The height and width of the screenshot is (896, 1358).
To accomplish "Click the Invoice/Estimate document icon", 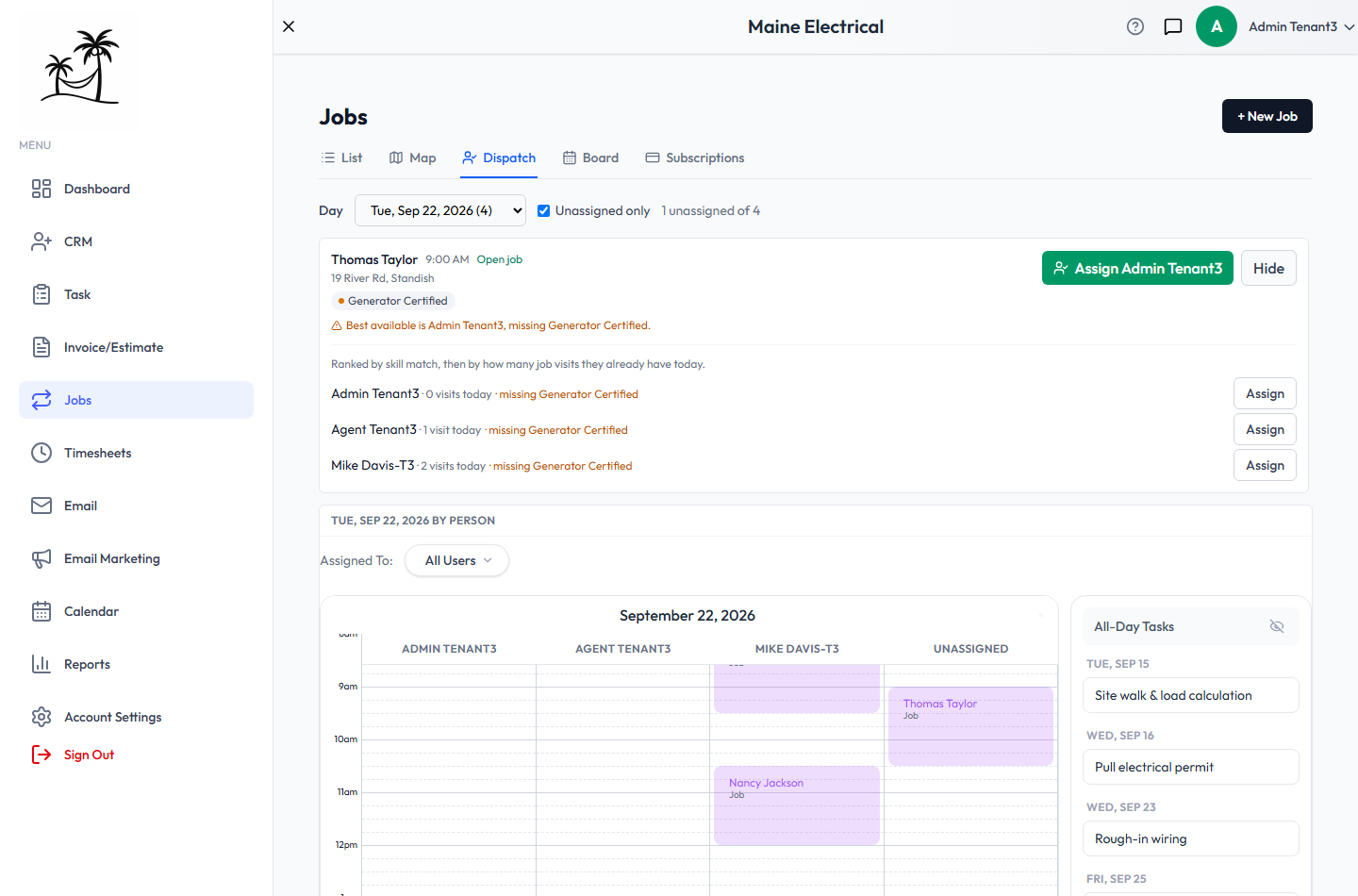I will (41, 347).
